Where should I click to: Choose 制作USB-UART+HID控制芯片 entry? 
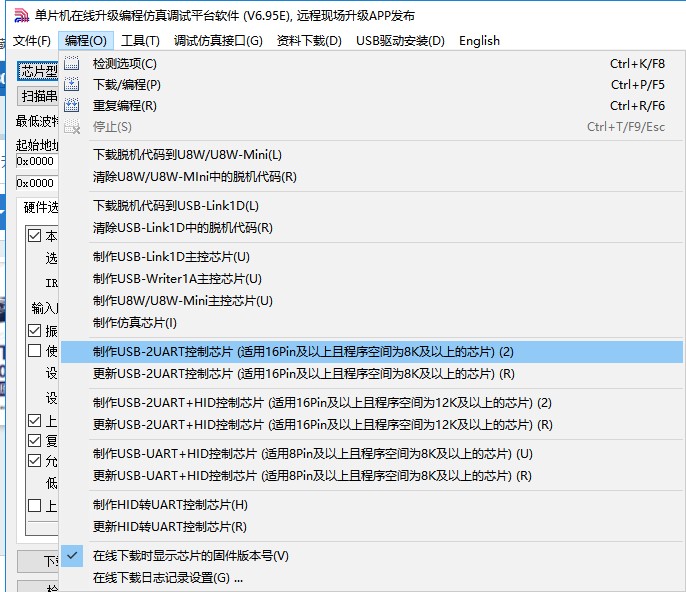click(x=372, y=454)
